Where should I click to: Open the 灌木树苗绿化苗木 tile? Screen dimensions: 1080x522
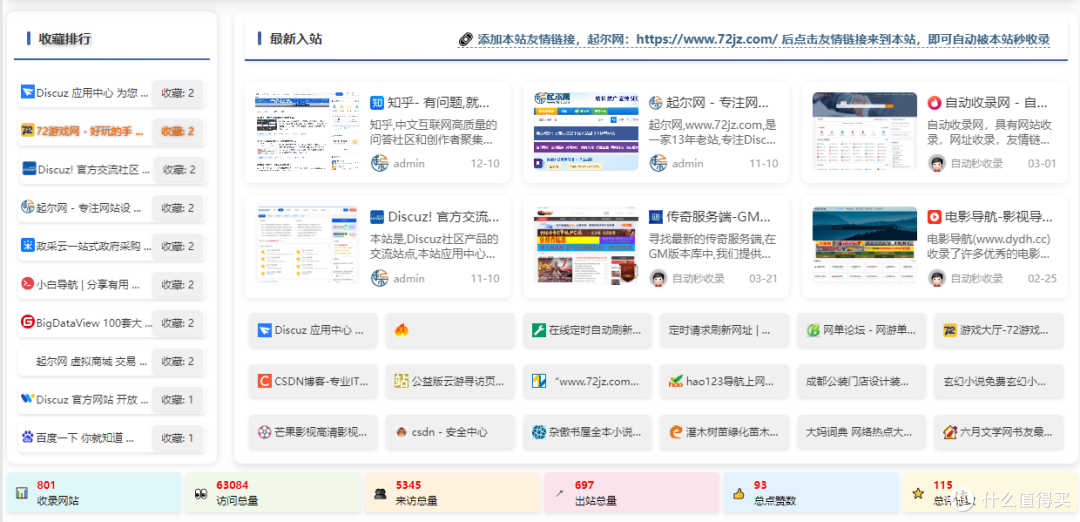click(x=723, y=432)
